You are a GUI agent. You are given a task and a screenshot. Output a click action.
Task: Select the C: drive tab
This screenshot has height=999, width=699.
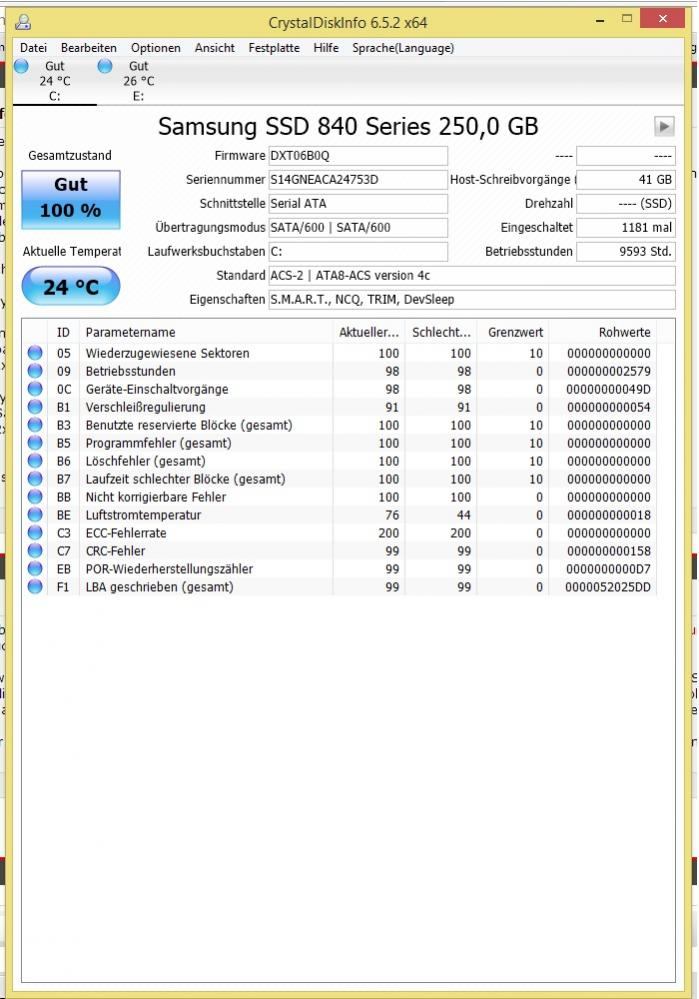(x=55, y=81)
